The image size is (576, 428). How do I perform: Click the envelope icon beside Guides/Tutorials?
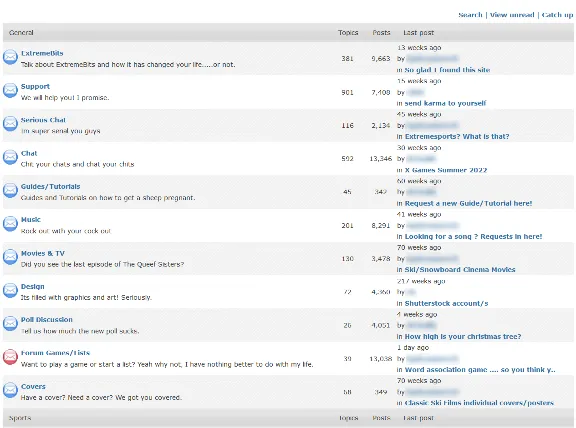pos(10,190)
